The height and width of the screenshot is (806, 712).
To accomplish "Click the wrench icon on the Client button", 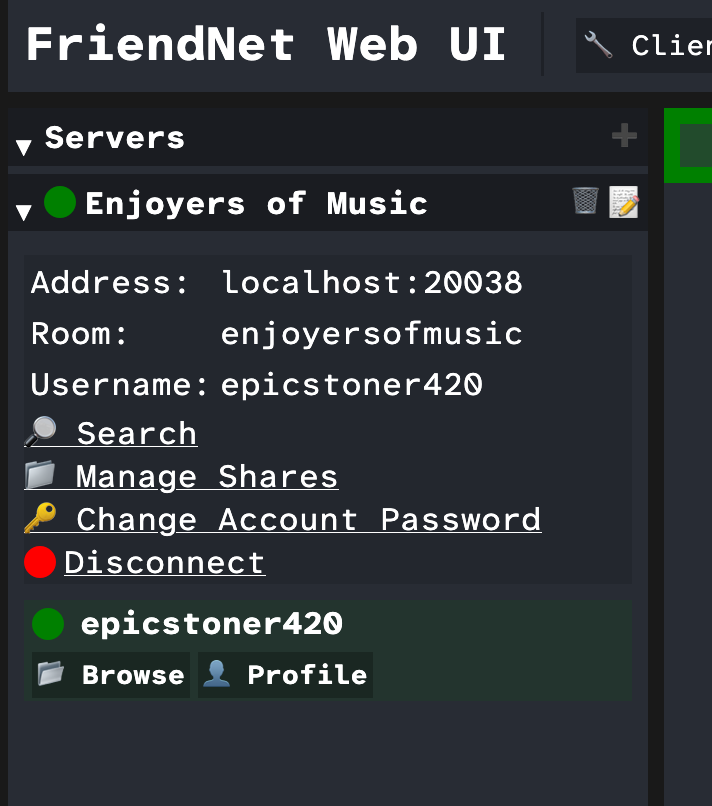I will (x=598, y=43).
